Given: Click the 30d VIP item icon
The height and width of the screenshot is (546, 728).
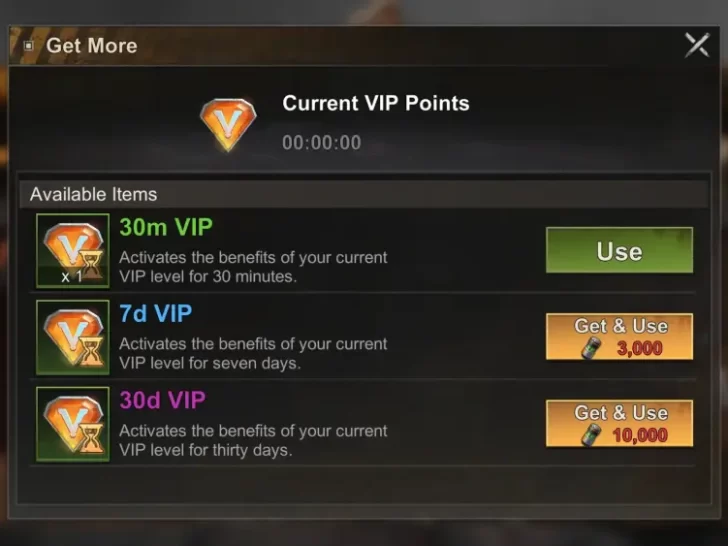Looking at the screenshot, I should tap(73, 424).
